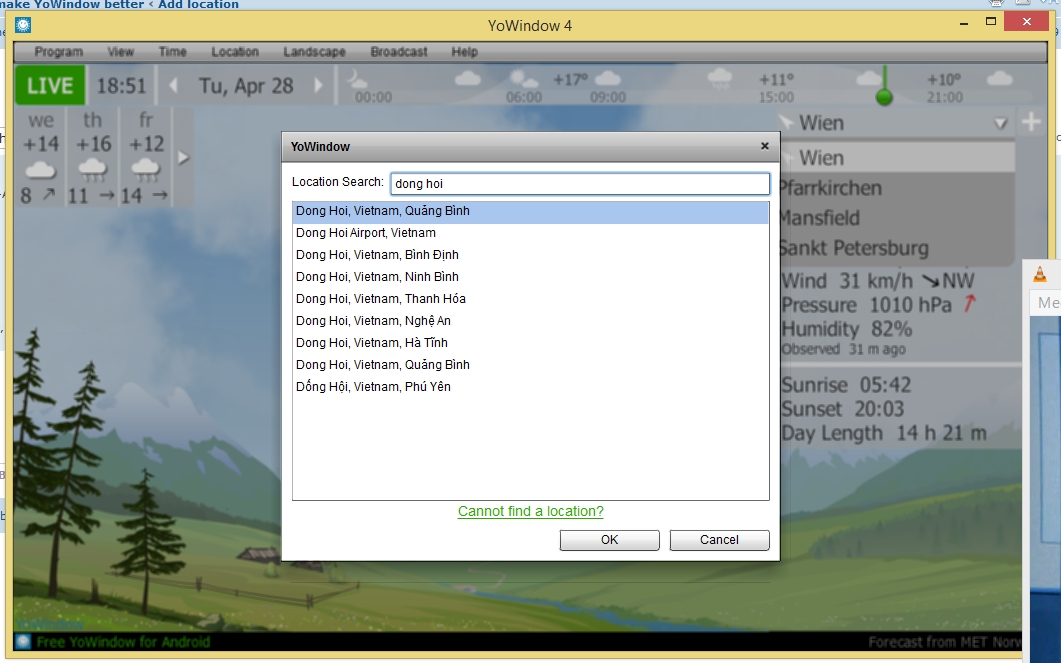Open the Help menu
This screenshot has height=663, width=1061.
[x=465, y=51]
